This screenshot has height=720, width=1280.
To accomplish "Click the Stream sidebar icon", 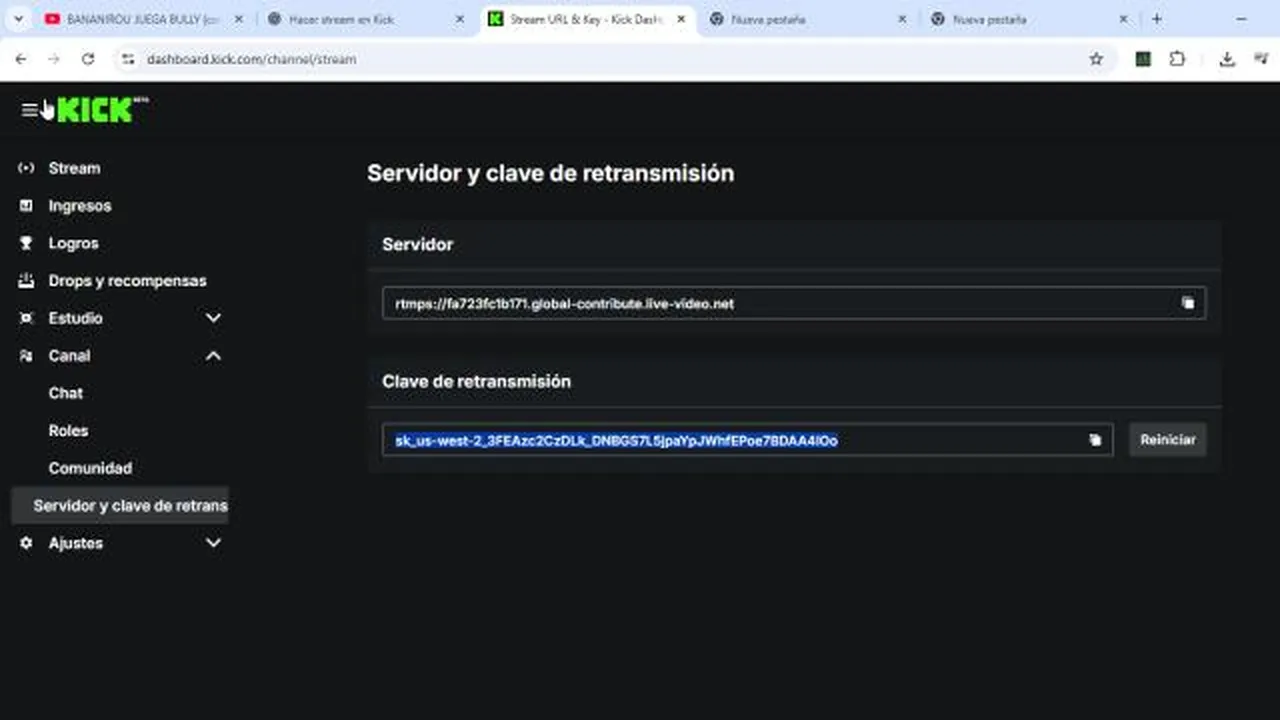I will (x=26, y=168).
